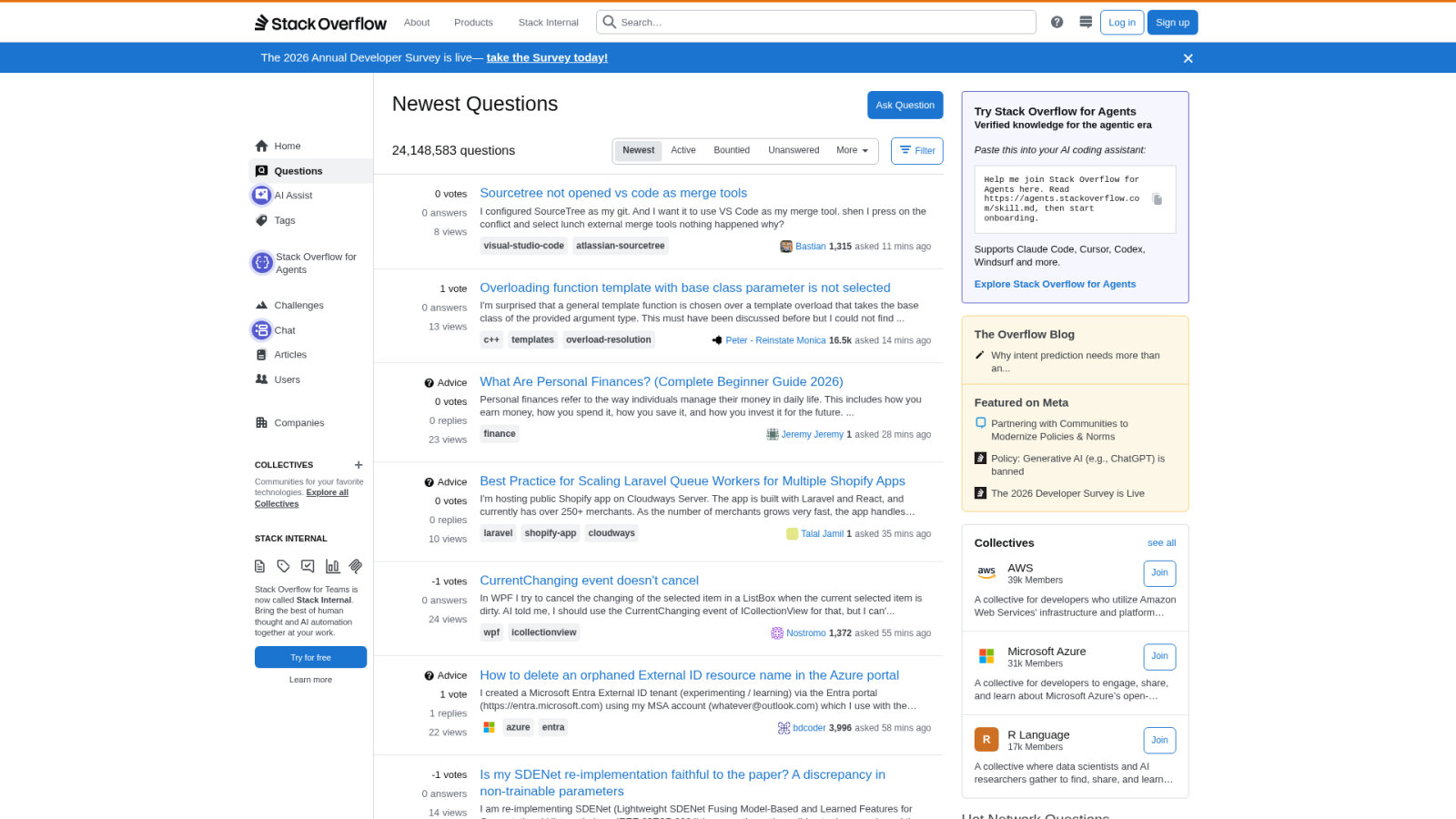1456x819 pixels.
Task: Click the Search input field
Action: coord(816,22)
